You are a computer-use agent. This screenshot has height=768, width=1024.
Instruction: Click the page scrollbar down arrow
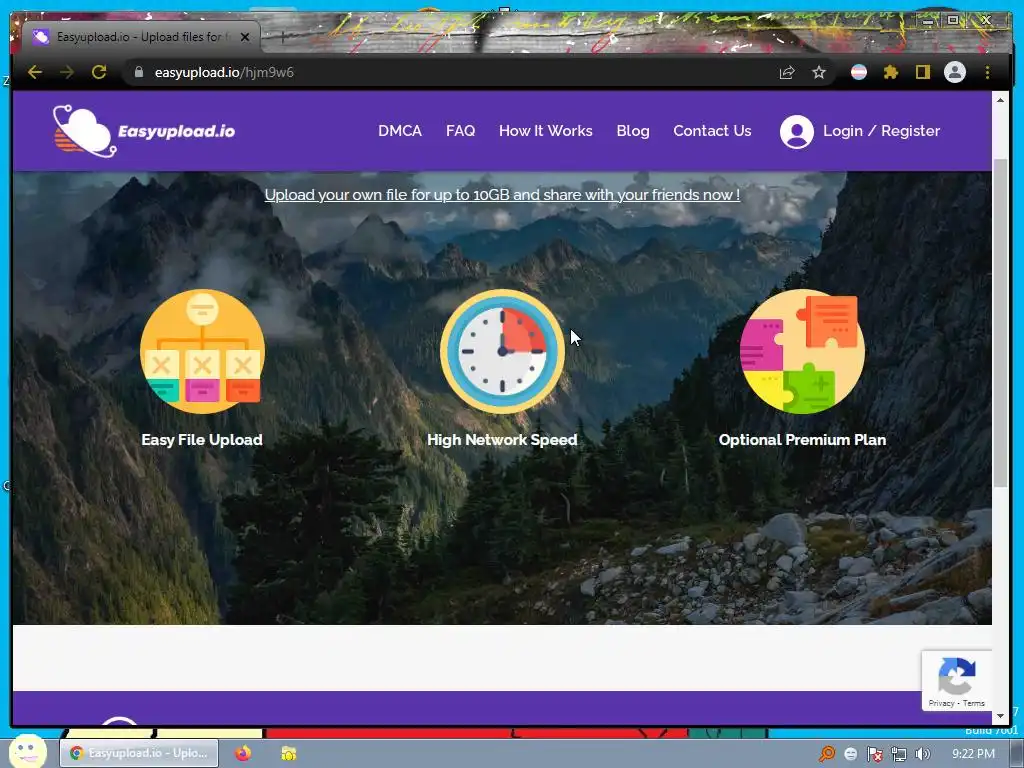click(1000, 716)
